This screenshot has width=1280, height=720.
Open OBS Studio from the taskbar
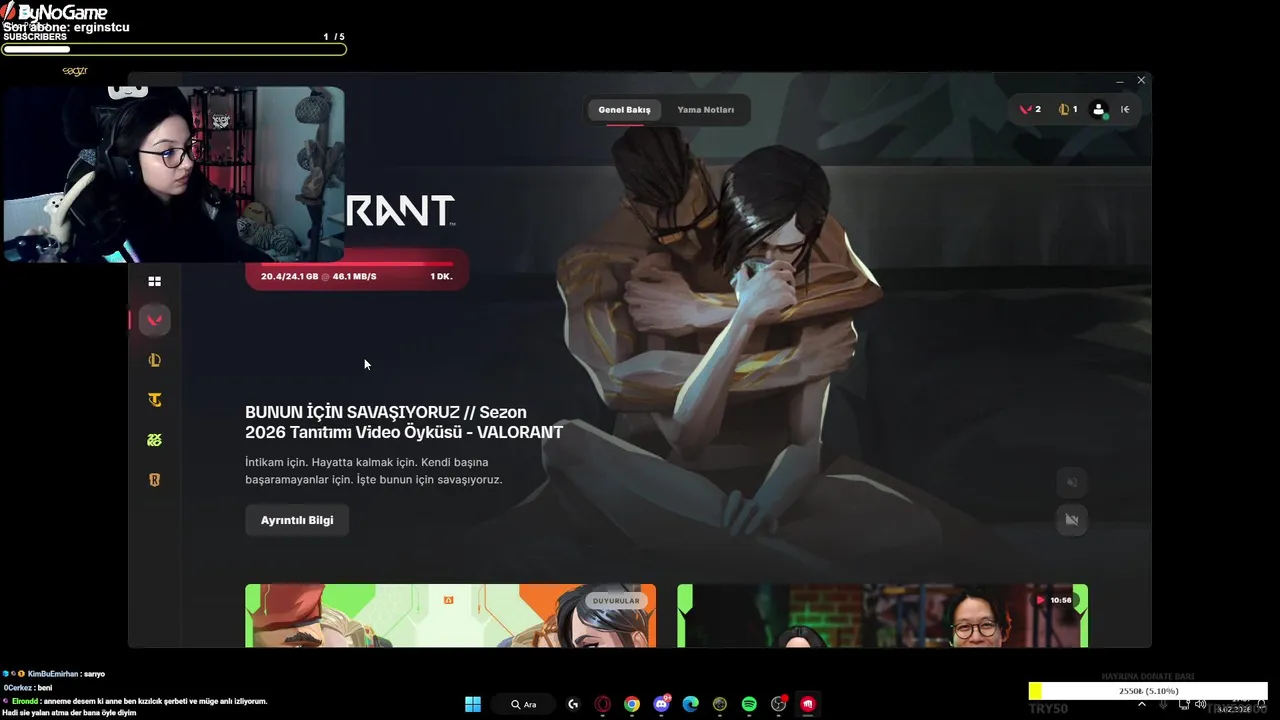[779, 704]
